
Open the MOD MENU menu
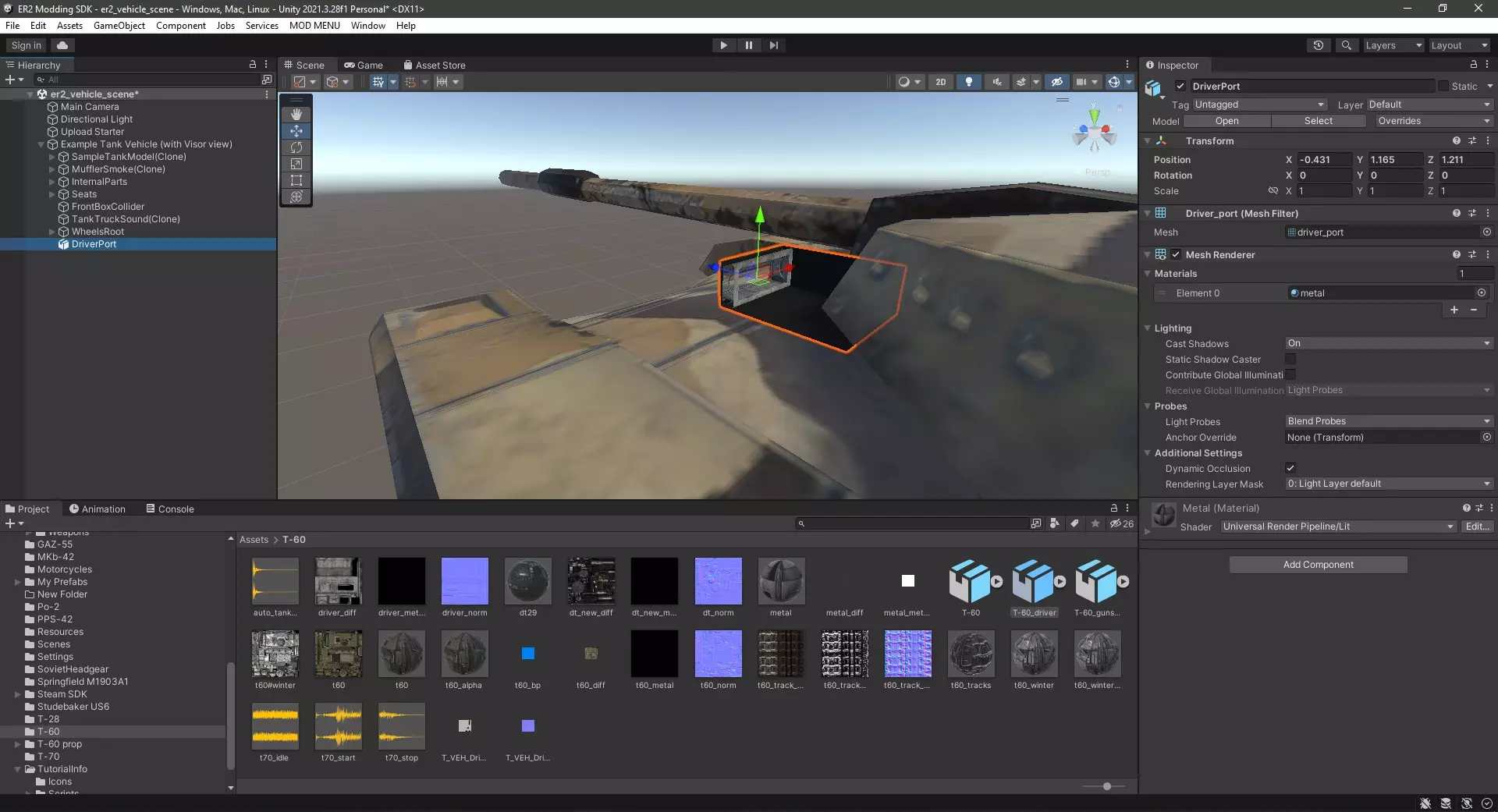tap(314, 26)
